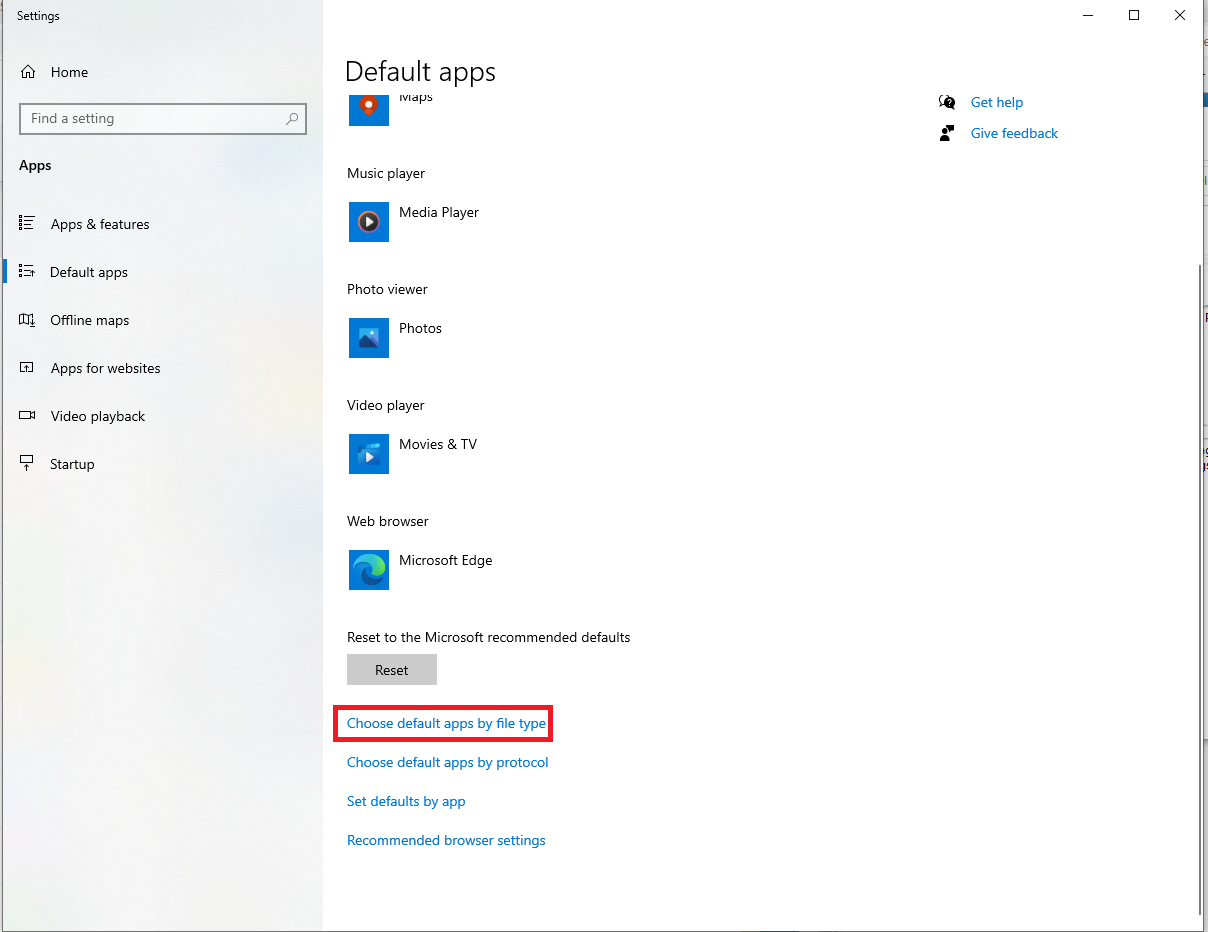Image resolution: width=1208 pixels, height=932 pixels.
Task: Click the Startup icon in the sidebar
Action: (x=27, y=464)
